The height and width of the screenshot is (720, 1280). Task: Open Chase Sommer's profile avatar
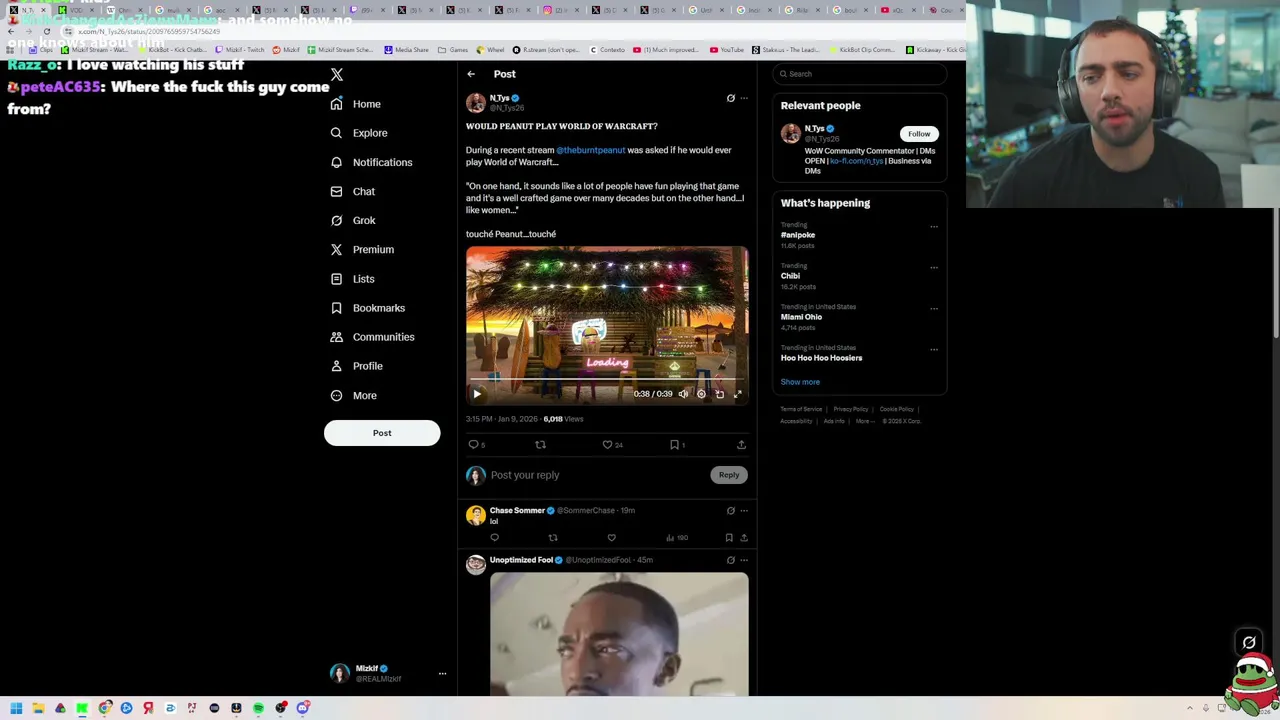[476, 516]
